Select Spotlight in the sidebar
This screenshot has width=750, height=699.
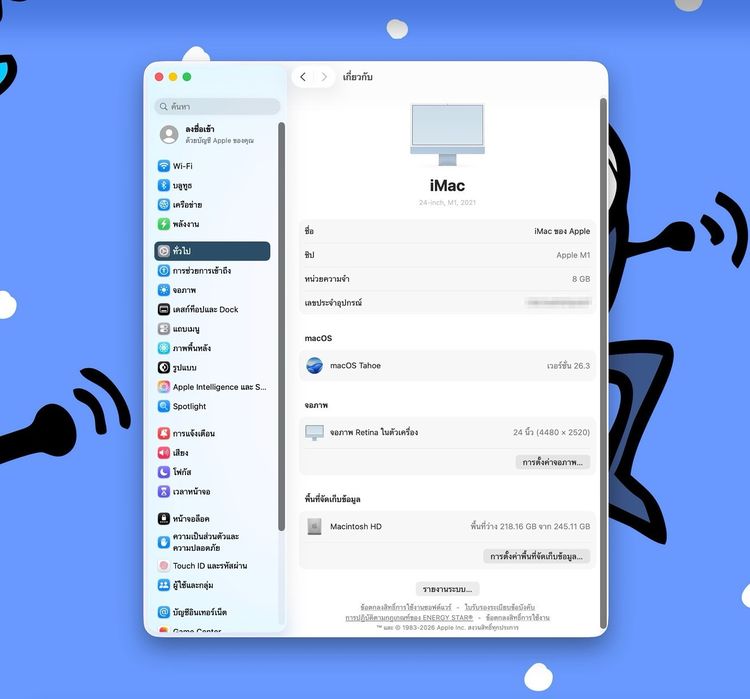click(189, 406)
